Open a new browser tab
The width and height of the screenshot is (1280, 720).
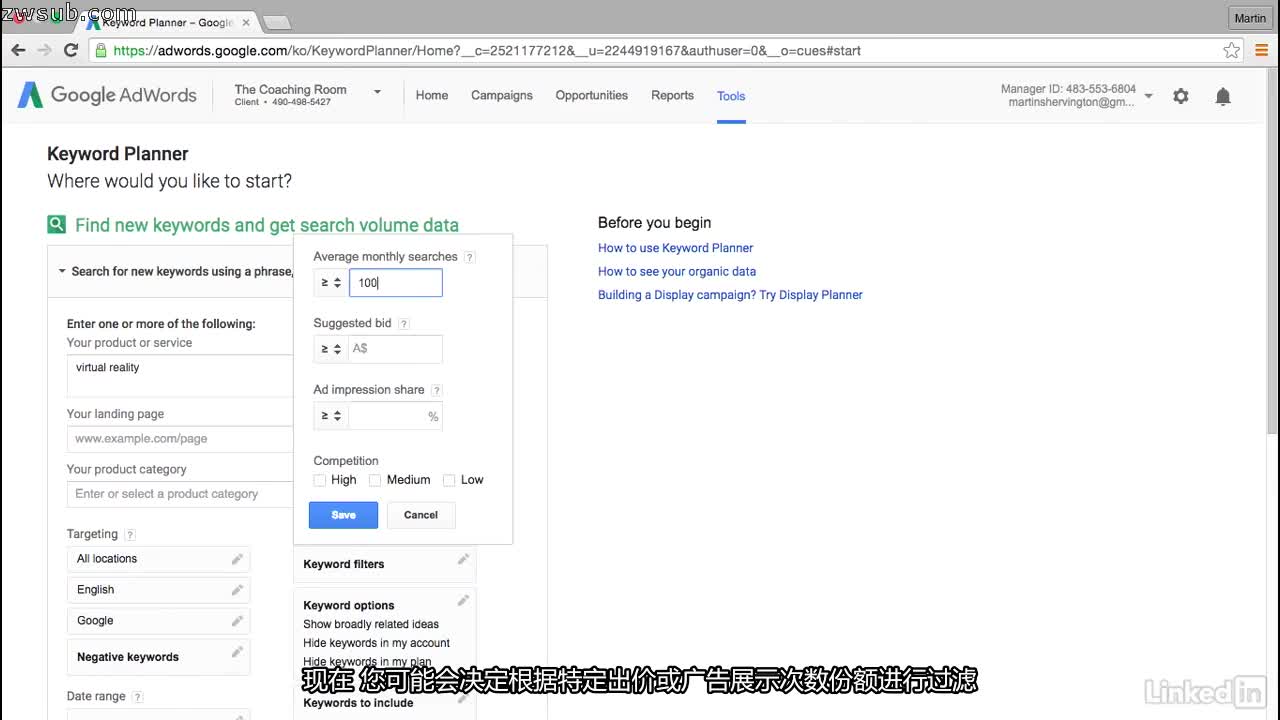point(277,22)
